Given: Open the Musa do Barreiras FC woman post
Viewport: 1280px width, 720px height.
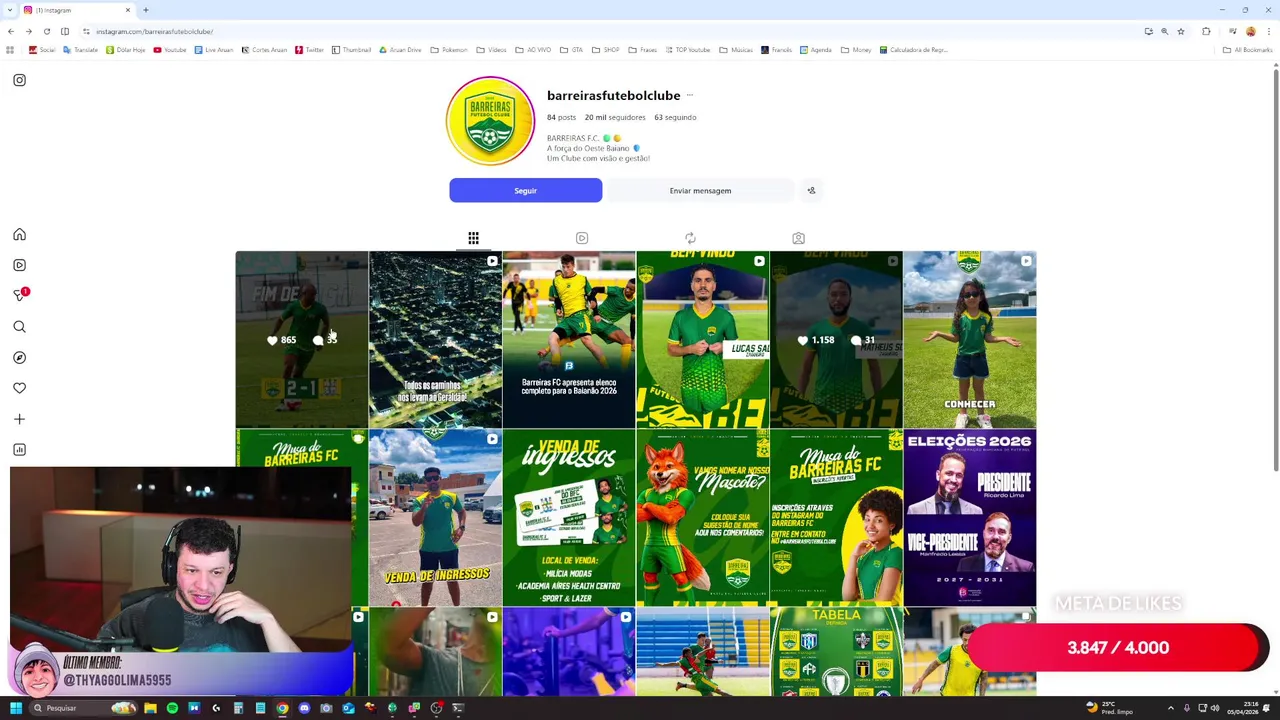Looking at the screenshot, I should (x=836, y=517).
